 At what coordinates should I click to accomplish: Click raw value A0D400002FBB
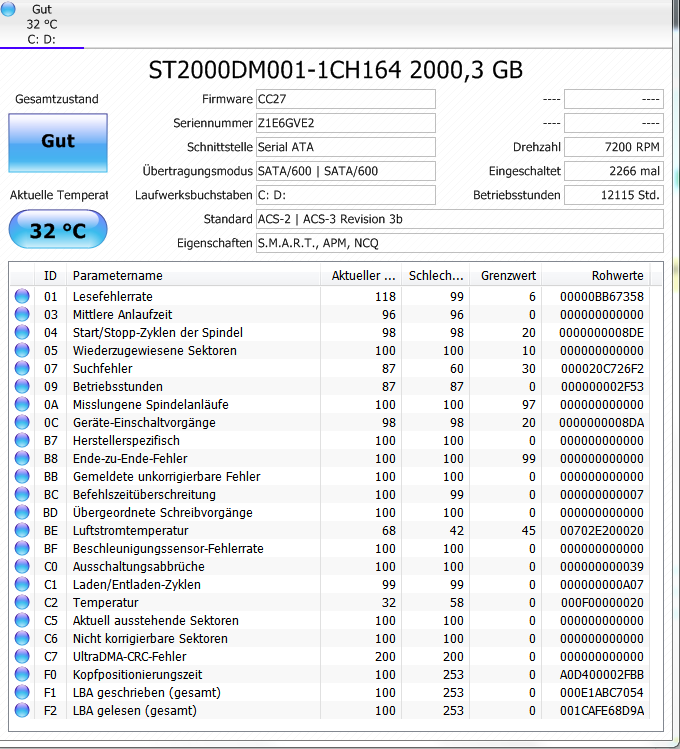pyautogui.click(x=602, y=674)
